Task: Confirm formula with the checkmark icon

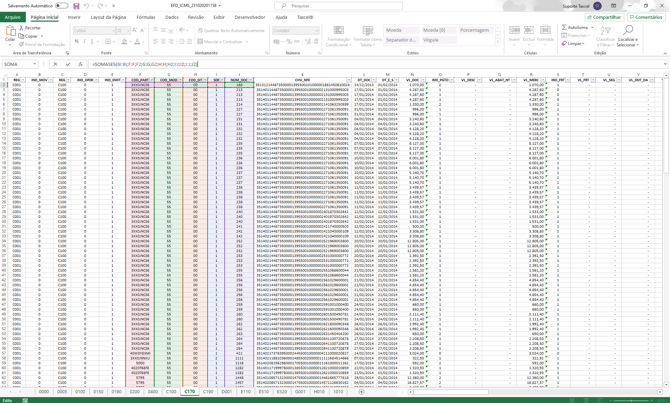Action: tap(68, 64)
